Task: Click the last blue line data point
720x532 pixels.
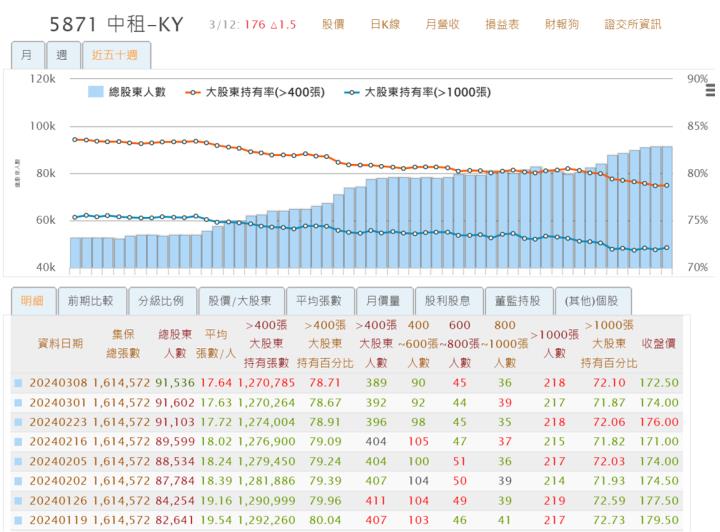Action: point(667,248)
